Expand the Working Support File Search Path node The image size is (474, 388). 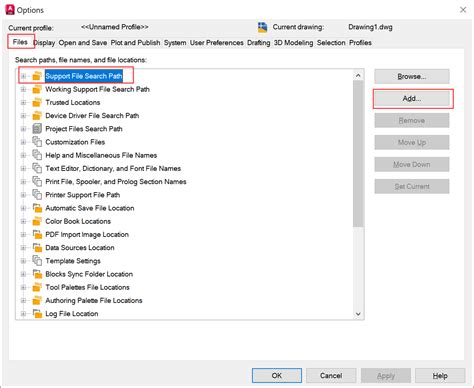coord(23,89)
